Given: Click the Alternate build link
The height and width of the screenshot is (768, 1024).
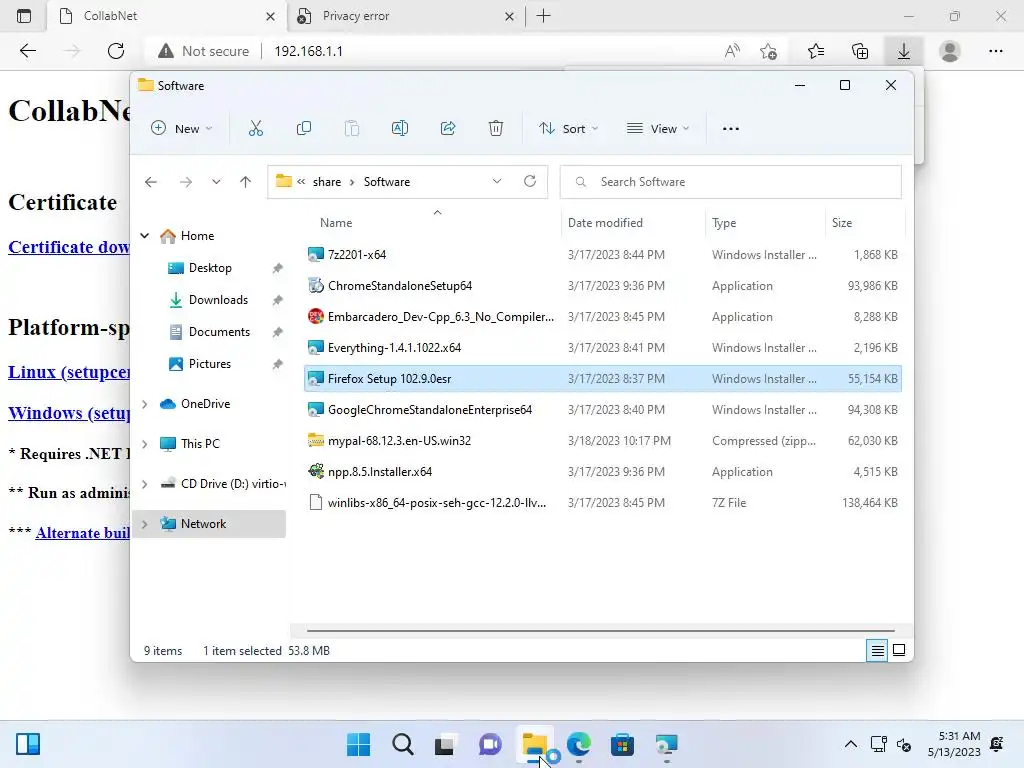Looking at the screenshot, I should 82,533.
